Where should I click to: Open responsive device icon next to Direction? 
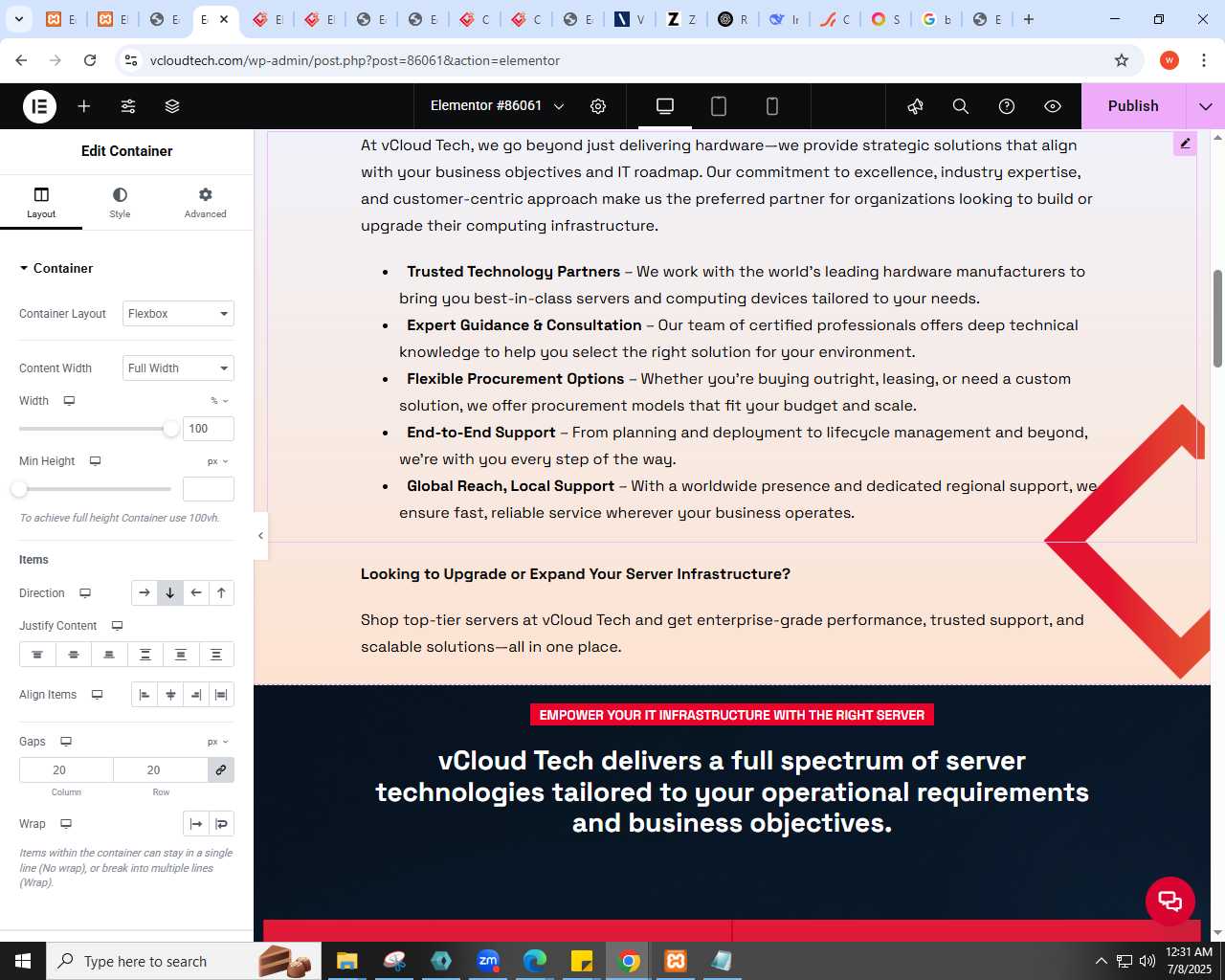tap(85, 593)
